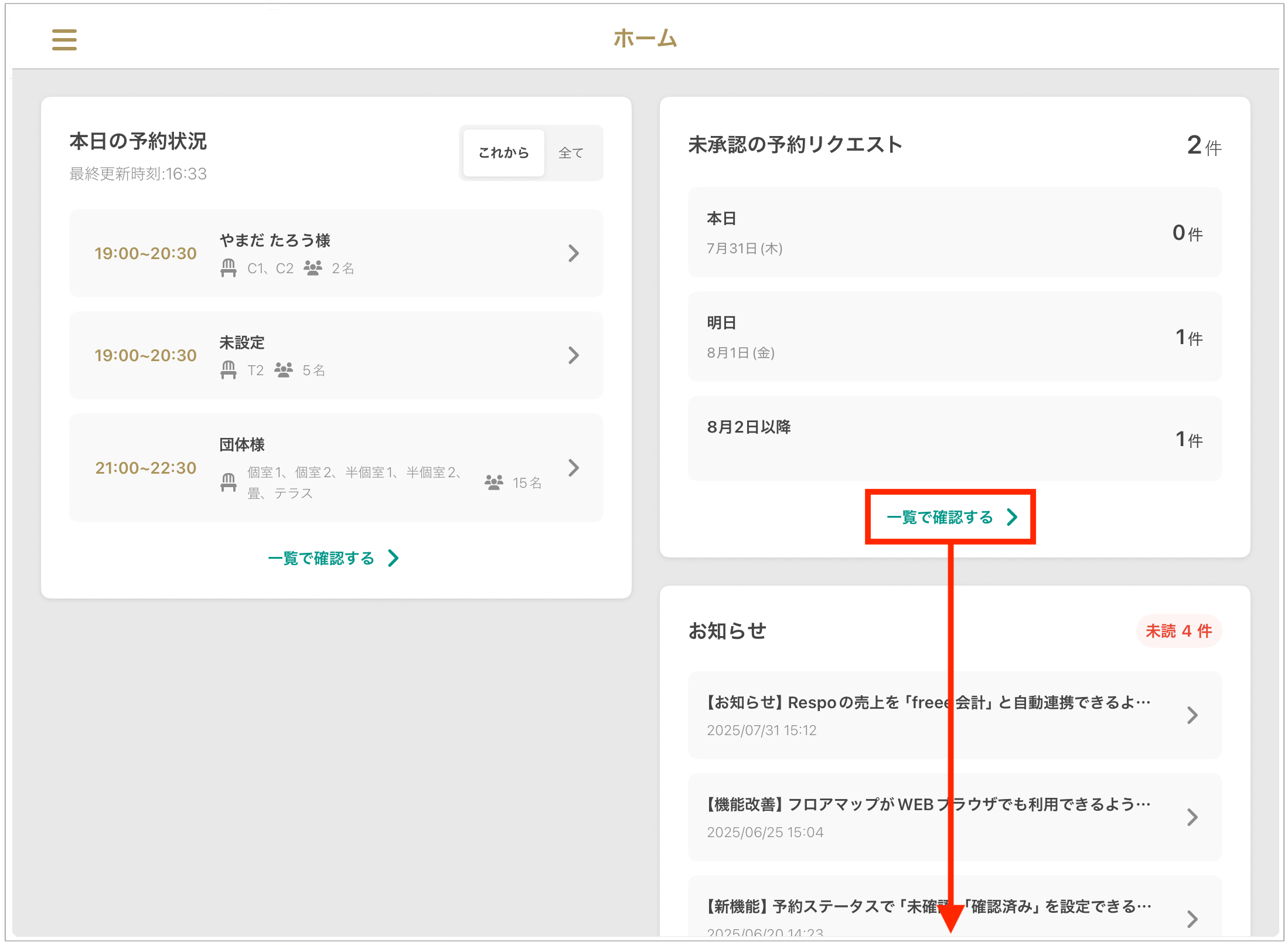Viewport: 1288px width, 945px height.
Task: Click seat icon for 個室1 tables
Action: (229, 482)
